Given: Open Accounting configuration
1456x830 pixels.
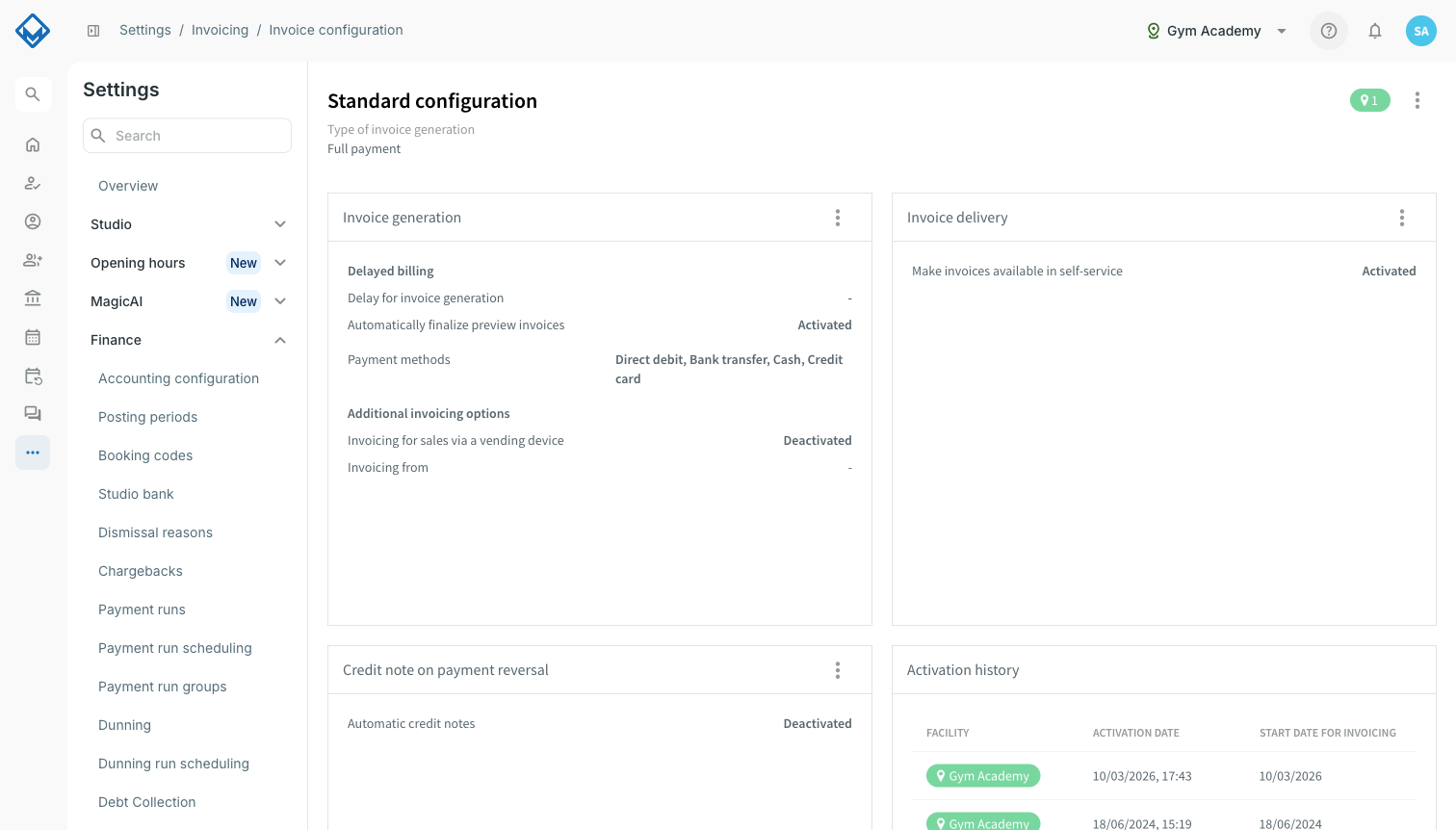Looking at the screenshot, I should pos(178,378).
